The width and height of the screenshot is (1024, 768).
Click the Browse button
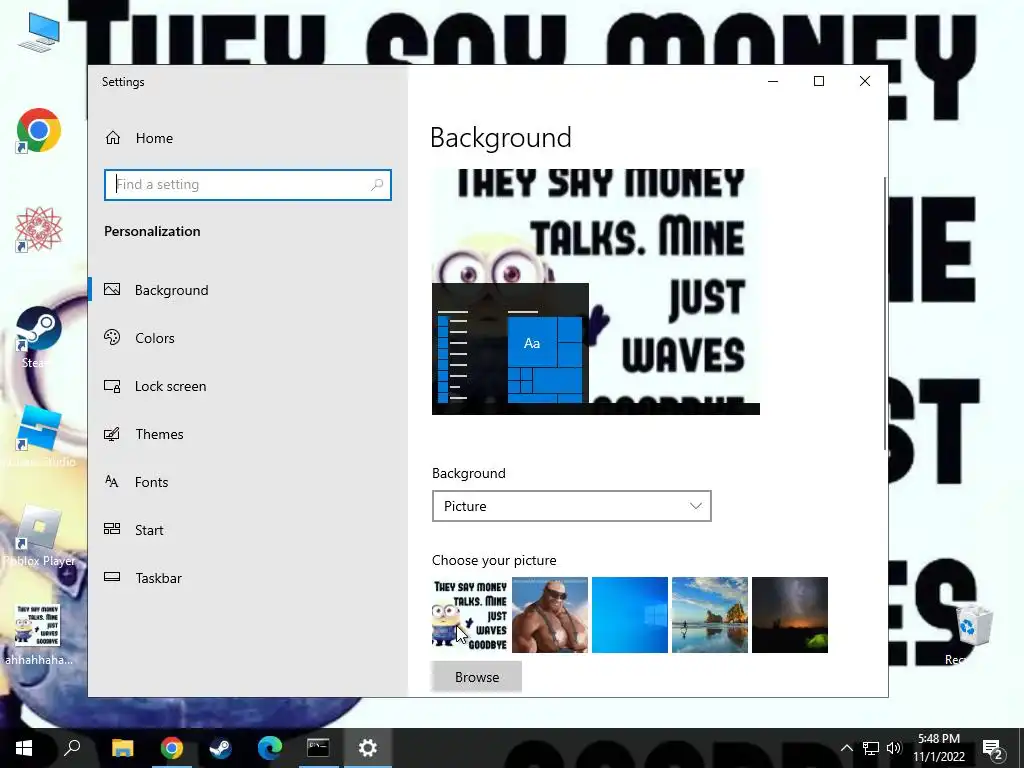477,677
